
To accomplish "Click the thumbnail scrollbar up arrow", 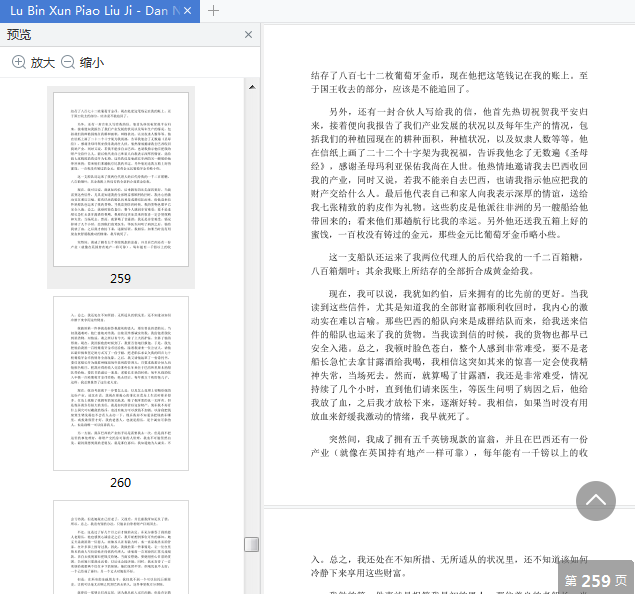I will (252, 87).
